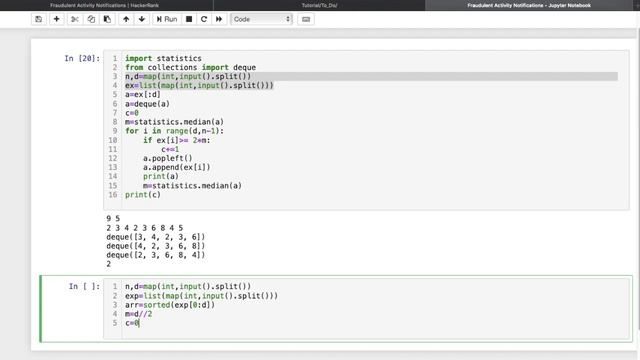Click the '9 5' output line
This screenshot has height=360, width=640.
pyautogui.click(x=113, y=219)
